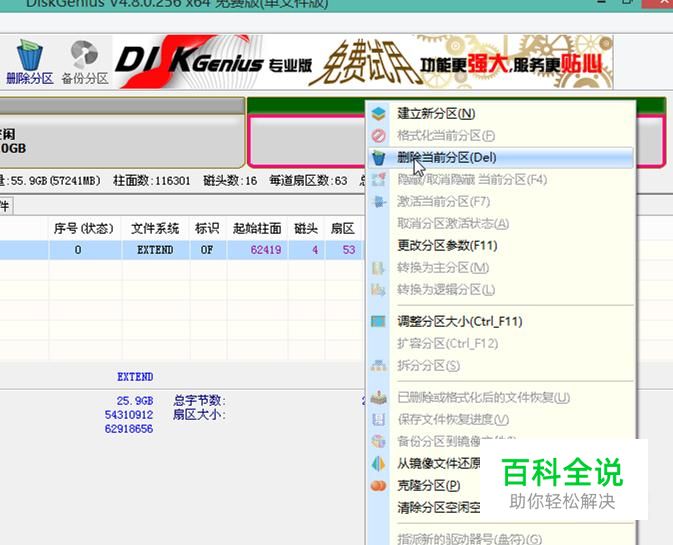
Task: Choose 删除当前分区(Del) menu entry
Action: 500,157
